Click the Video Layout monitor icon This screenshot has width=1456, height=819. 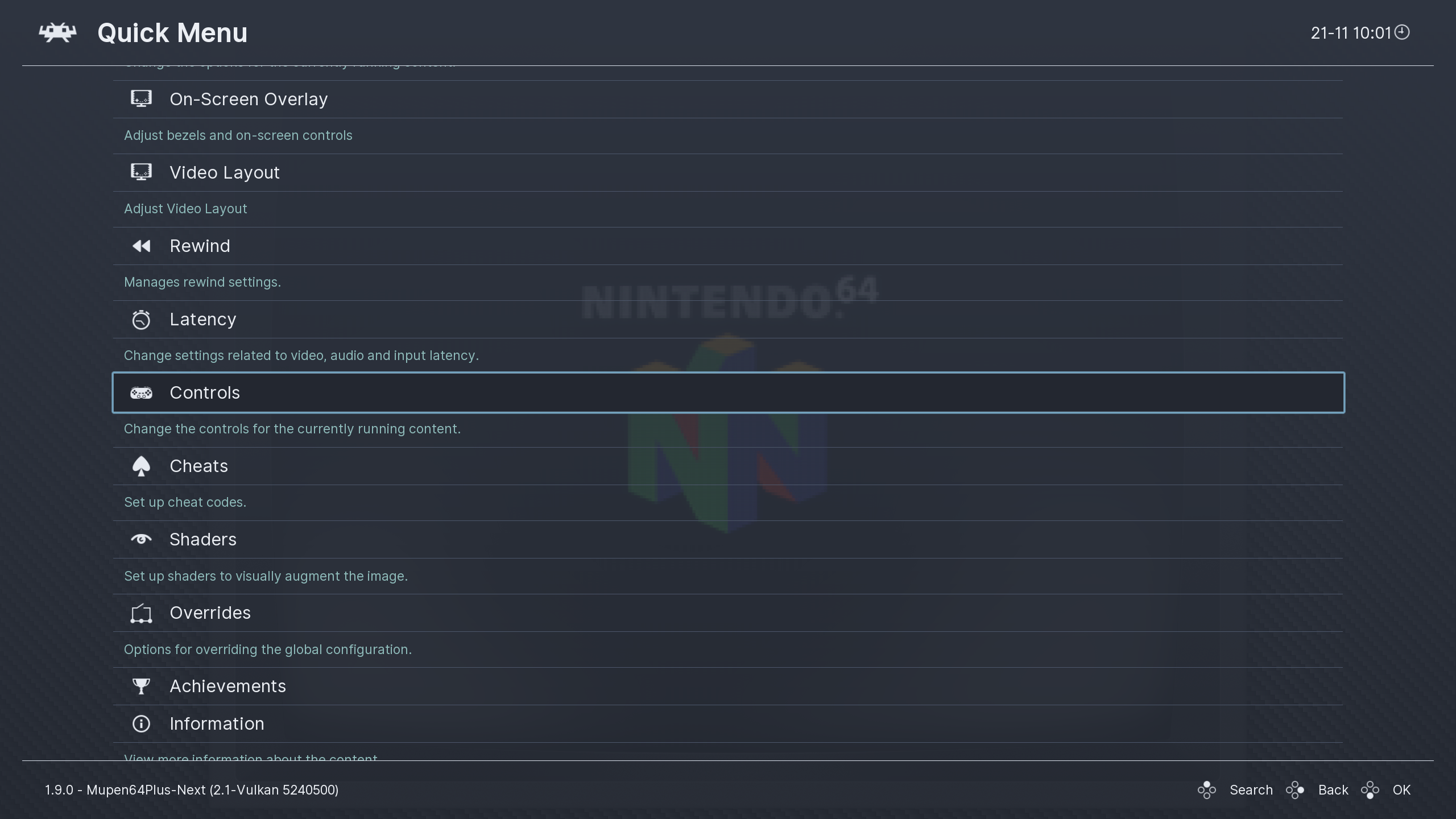click(141, 172)
